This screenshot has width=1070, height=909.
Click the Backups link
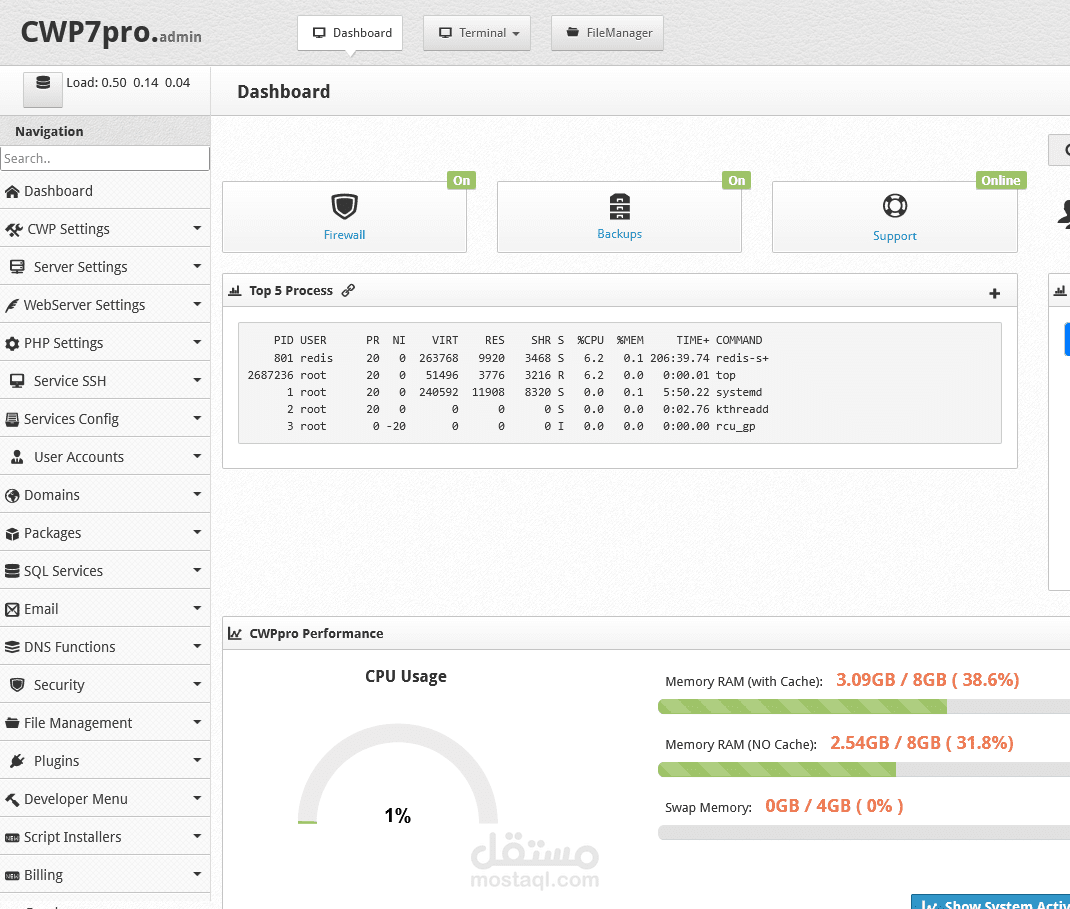620,234
